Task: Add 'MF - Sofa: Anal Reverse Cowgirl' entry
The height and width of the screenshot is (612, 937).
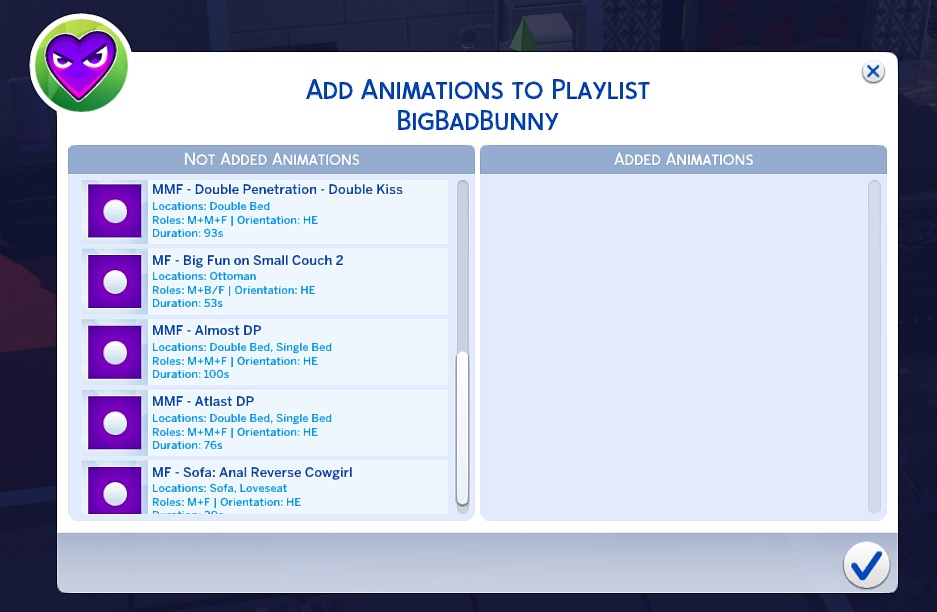Action: coord(265,487)
